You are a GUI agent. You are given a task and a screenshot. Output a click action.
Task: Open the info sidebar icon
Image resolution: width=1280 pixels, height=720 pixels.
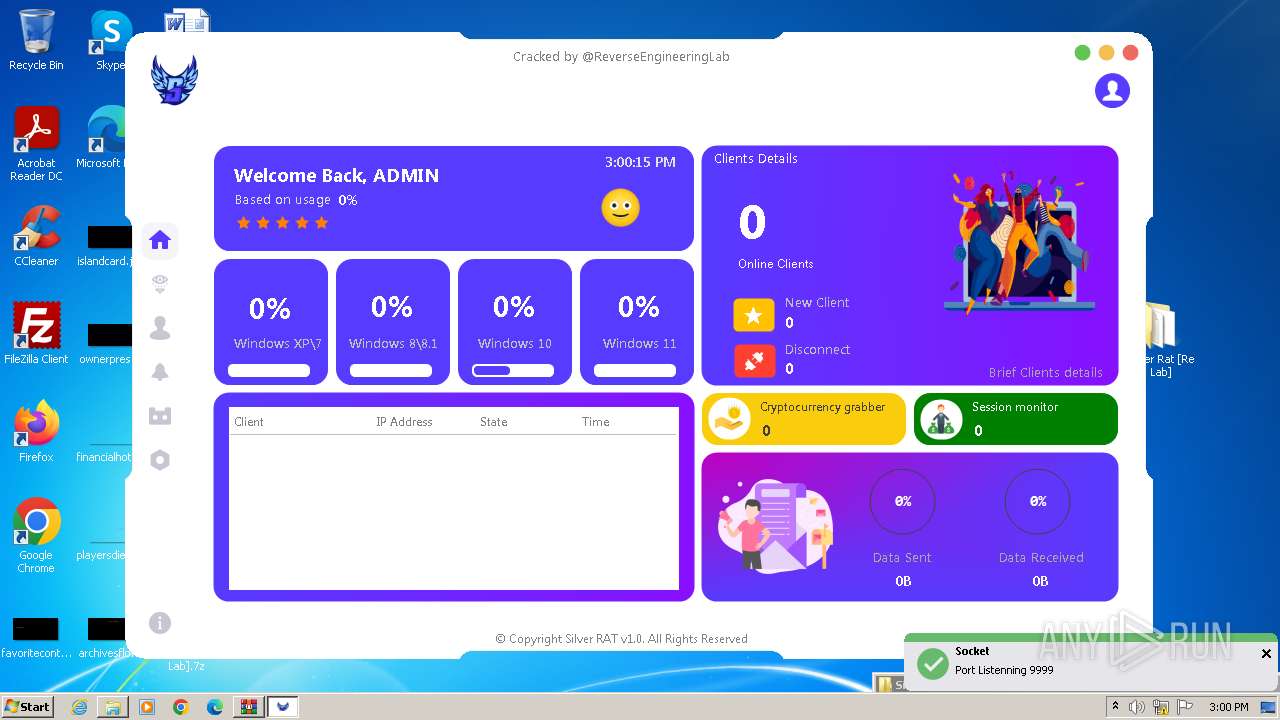[x=160, y=623]
